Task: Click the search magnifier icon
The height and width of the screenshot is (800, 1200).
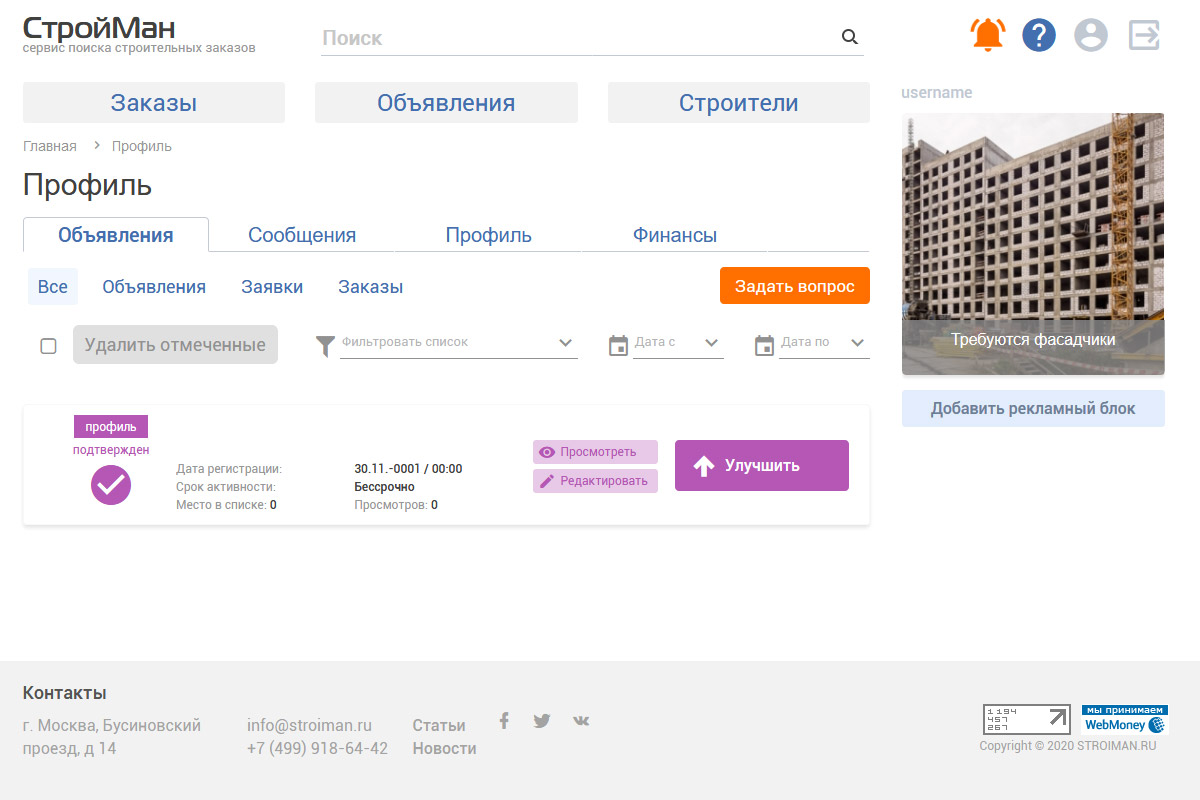Action: click(x=850, y=38)
